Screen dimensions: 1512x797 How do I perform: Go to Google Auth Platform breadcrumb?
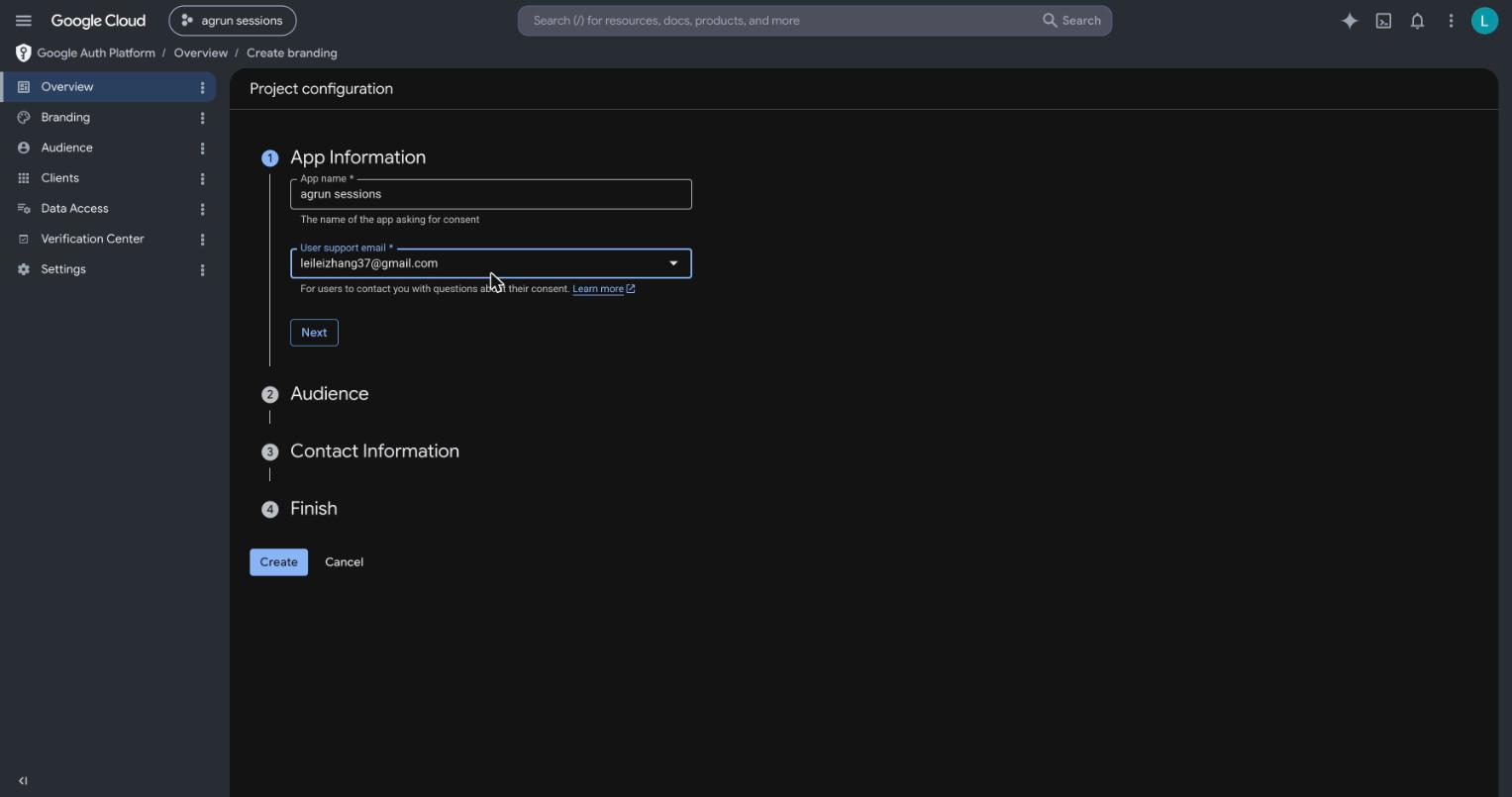click(x=96, y=52)
